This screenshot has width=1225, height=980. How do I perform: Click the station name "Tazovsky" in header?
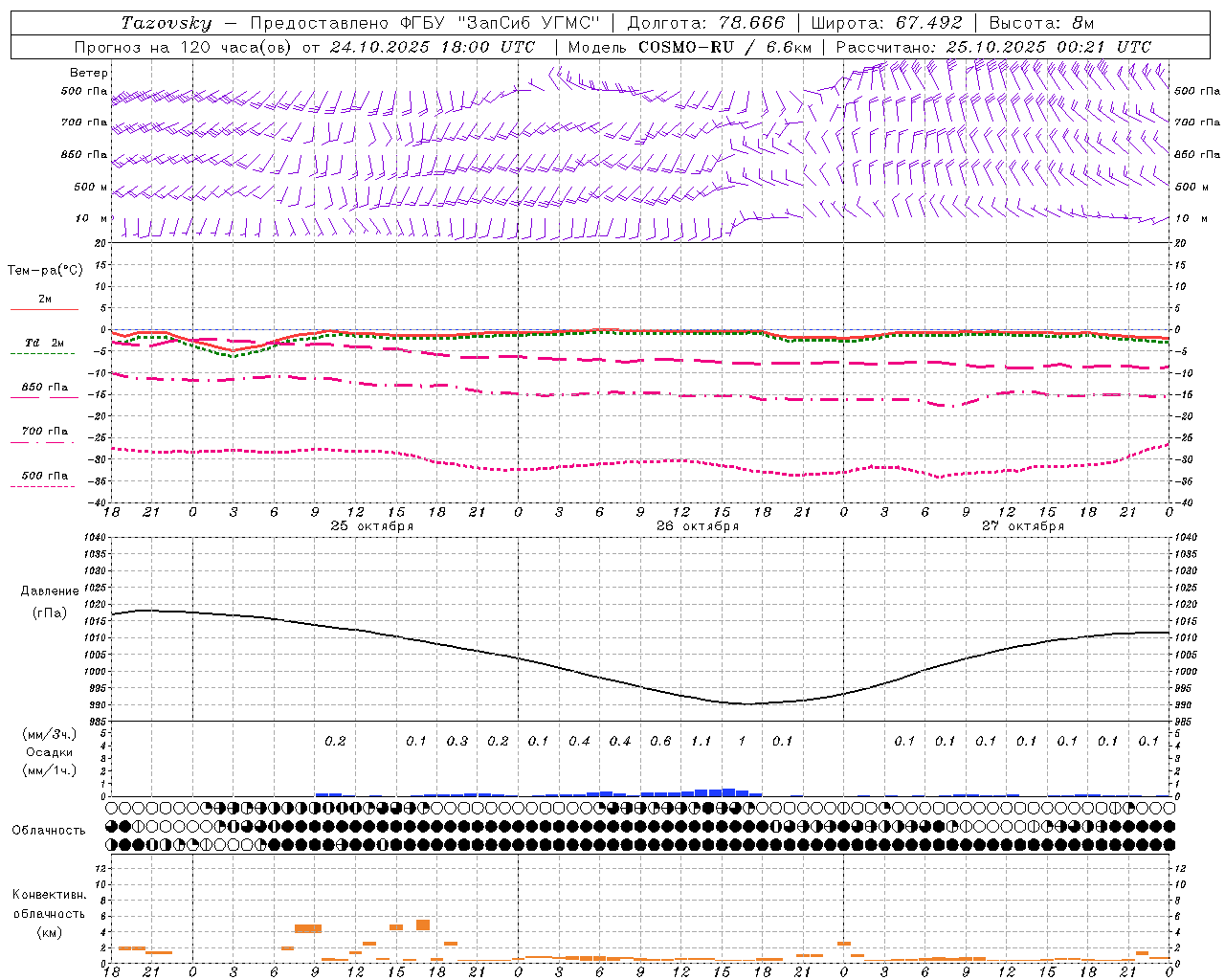tap(167, 23)
